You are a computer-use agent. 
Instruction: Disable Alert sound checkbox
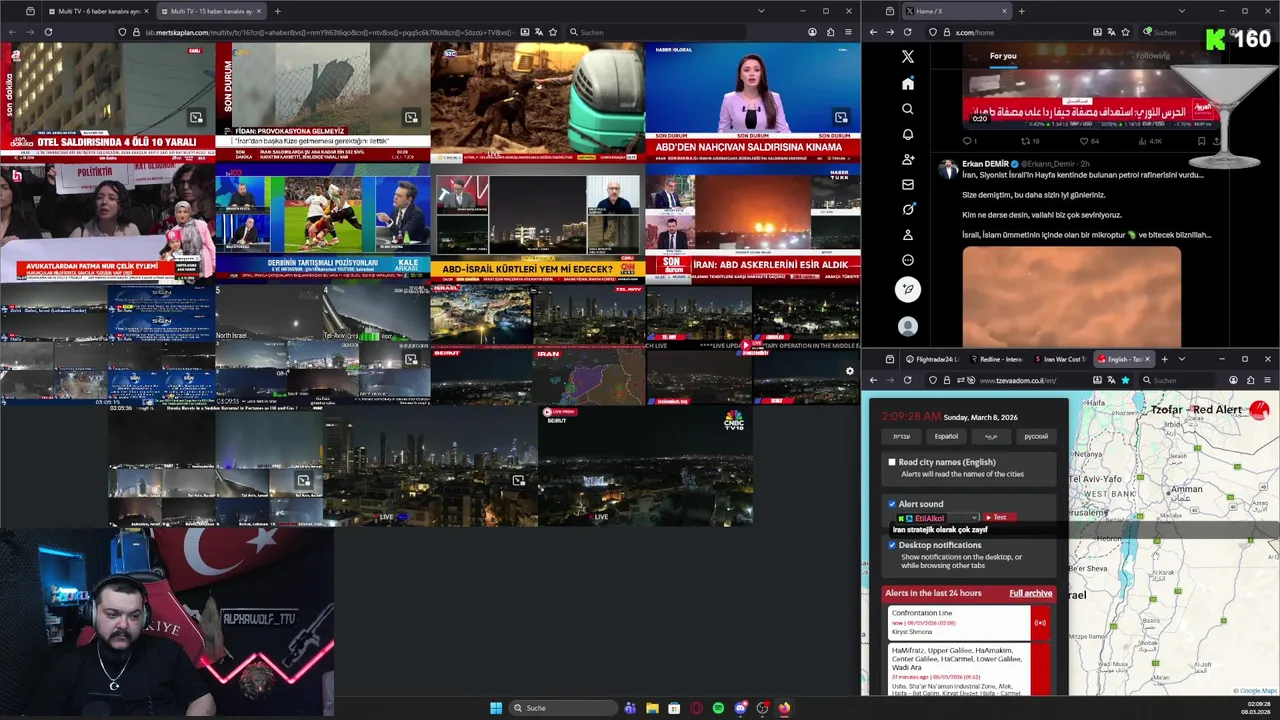tap(892, 504)
